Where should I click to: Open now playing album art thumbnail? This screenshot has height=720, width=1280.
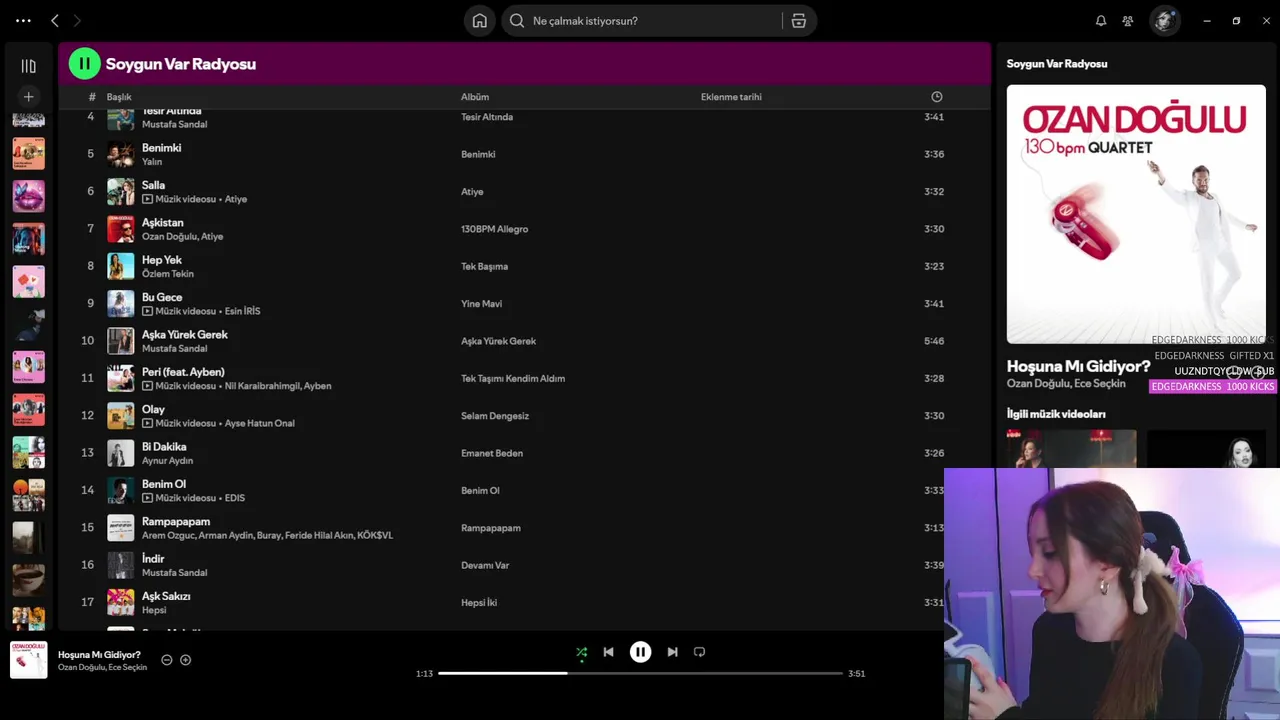tap(28, 660)
